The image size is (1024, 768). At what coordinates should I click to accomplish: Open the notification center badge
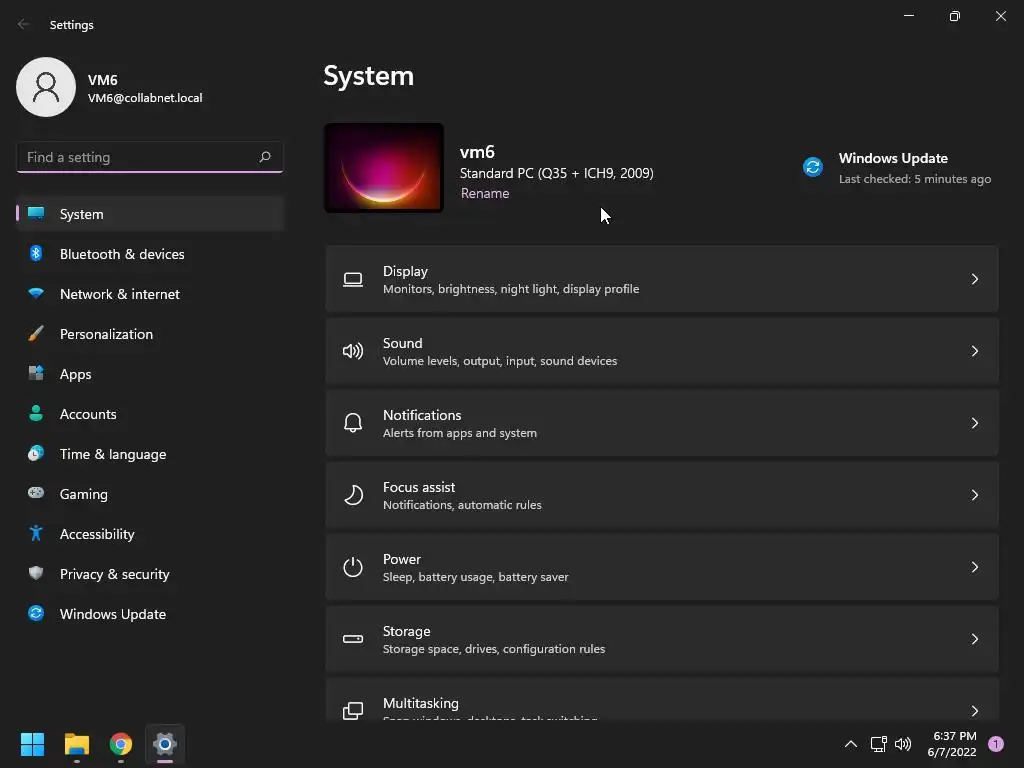[x=996, y=744]
